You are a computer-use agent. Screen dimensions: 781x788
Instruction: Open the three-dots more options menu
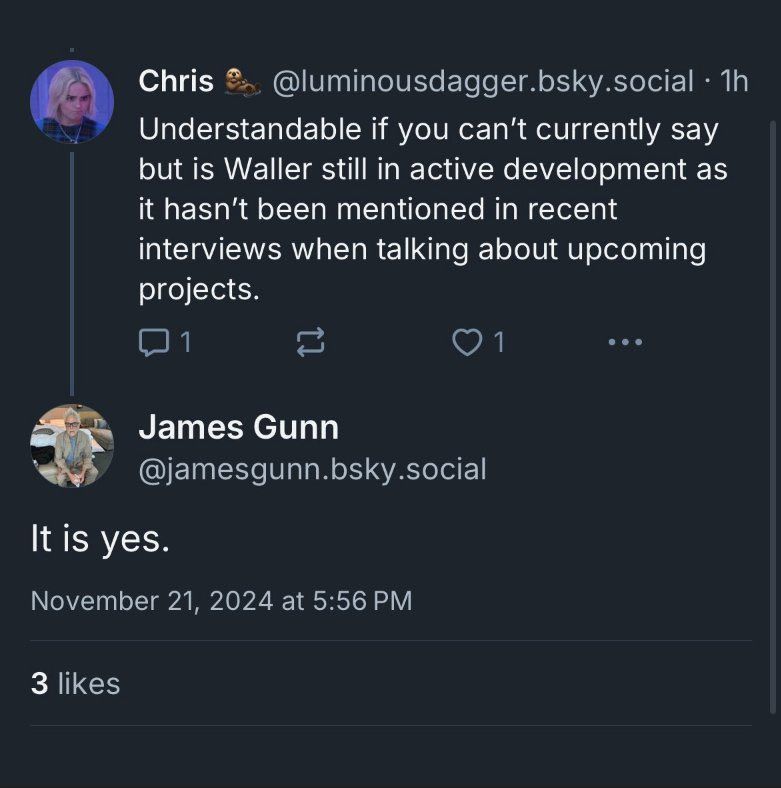click(625, 343)
